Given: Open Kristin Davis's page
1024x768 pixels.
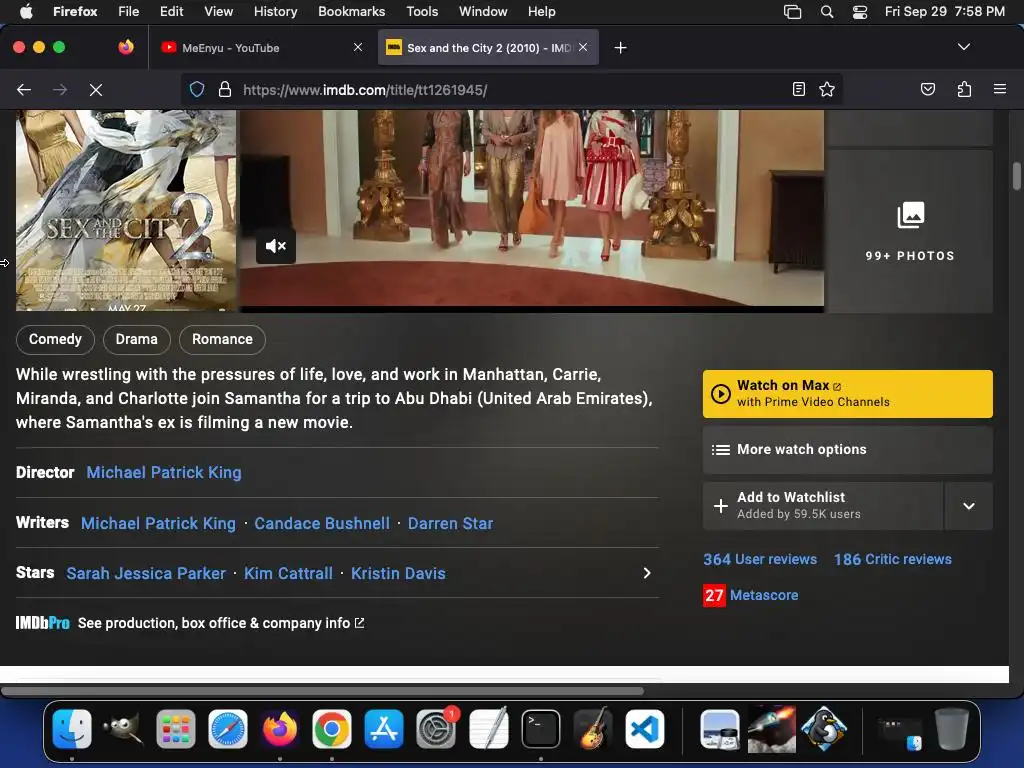Looking at the screenshot, I should pos(398,573).
